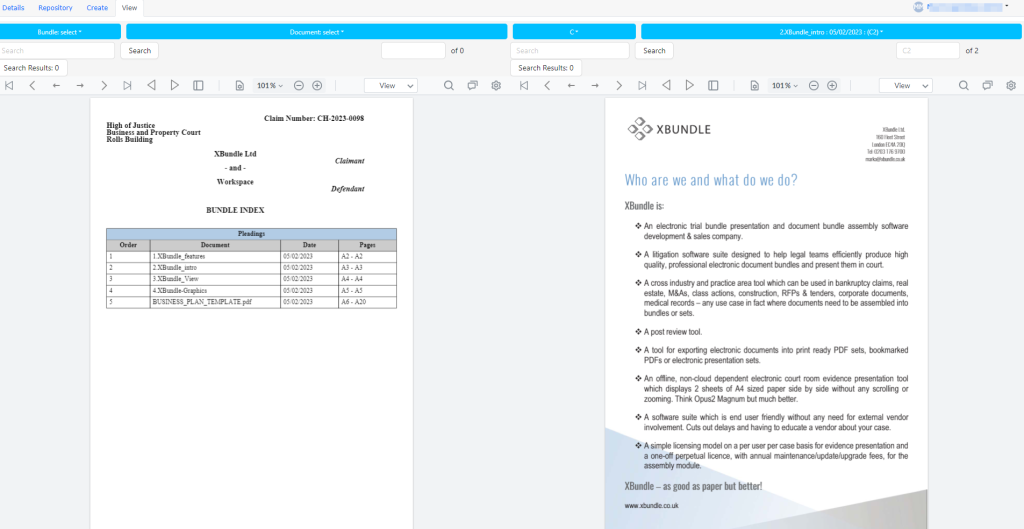
Task: Click right-pointing triangle in Bundle Index pane
Action: [174, 86]
